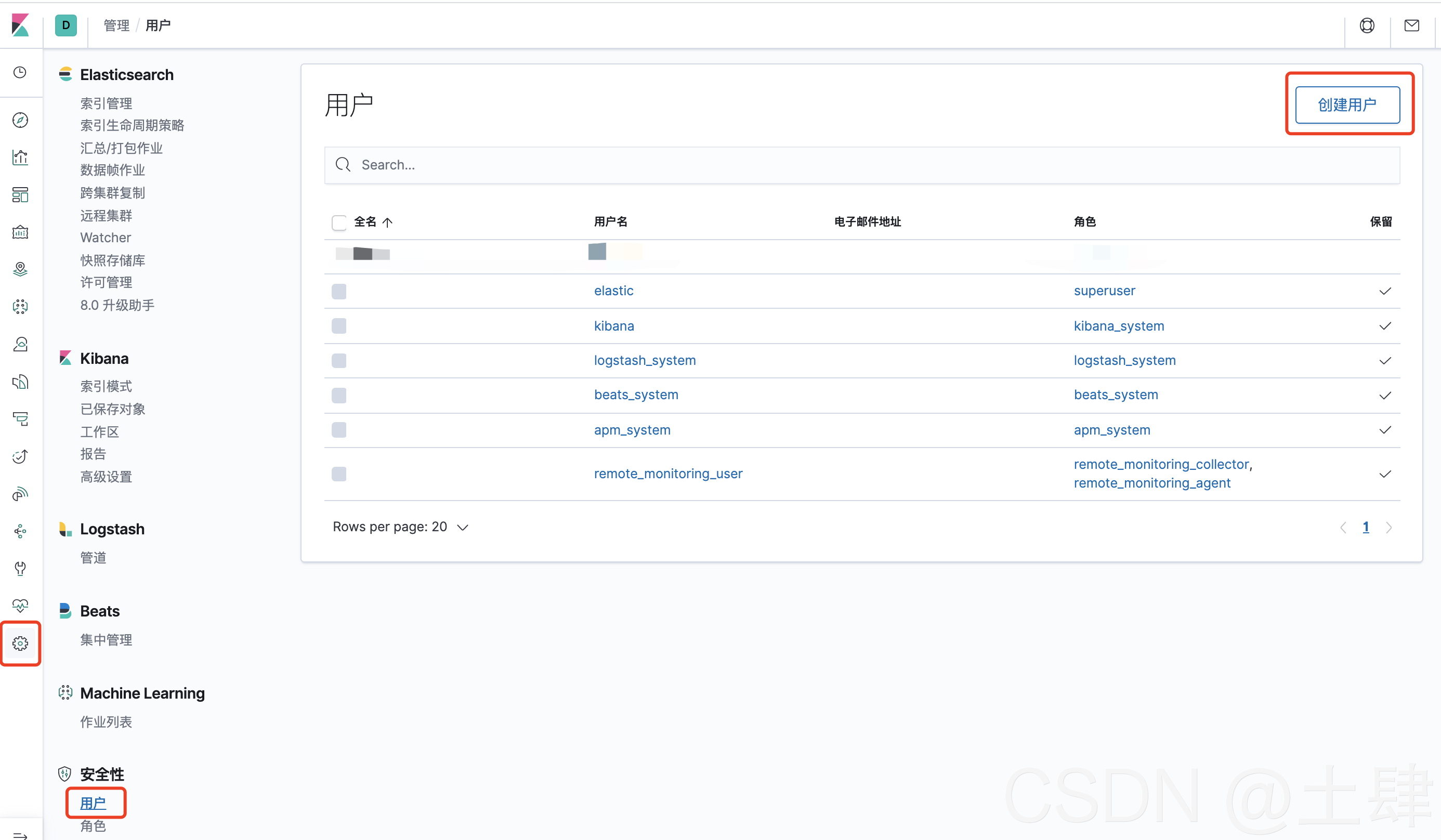Image resolution: width=1441 pixels, height=840 pixels.
Task: Open 跨集群复制 in the sidebar
Action: pyautogui.click(x=113, y=193)
